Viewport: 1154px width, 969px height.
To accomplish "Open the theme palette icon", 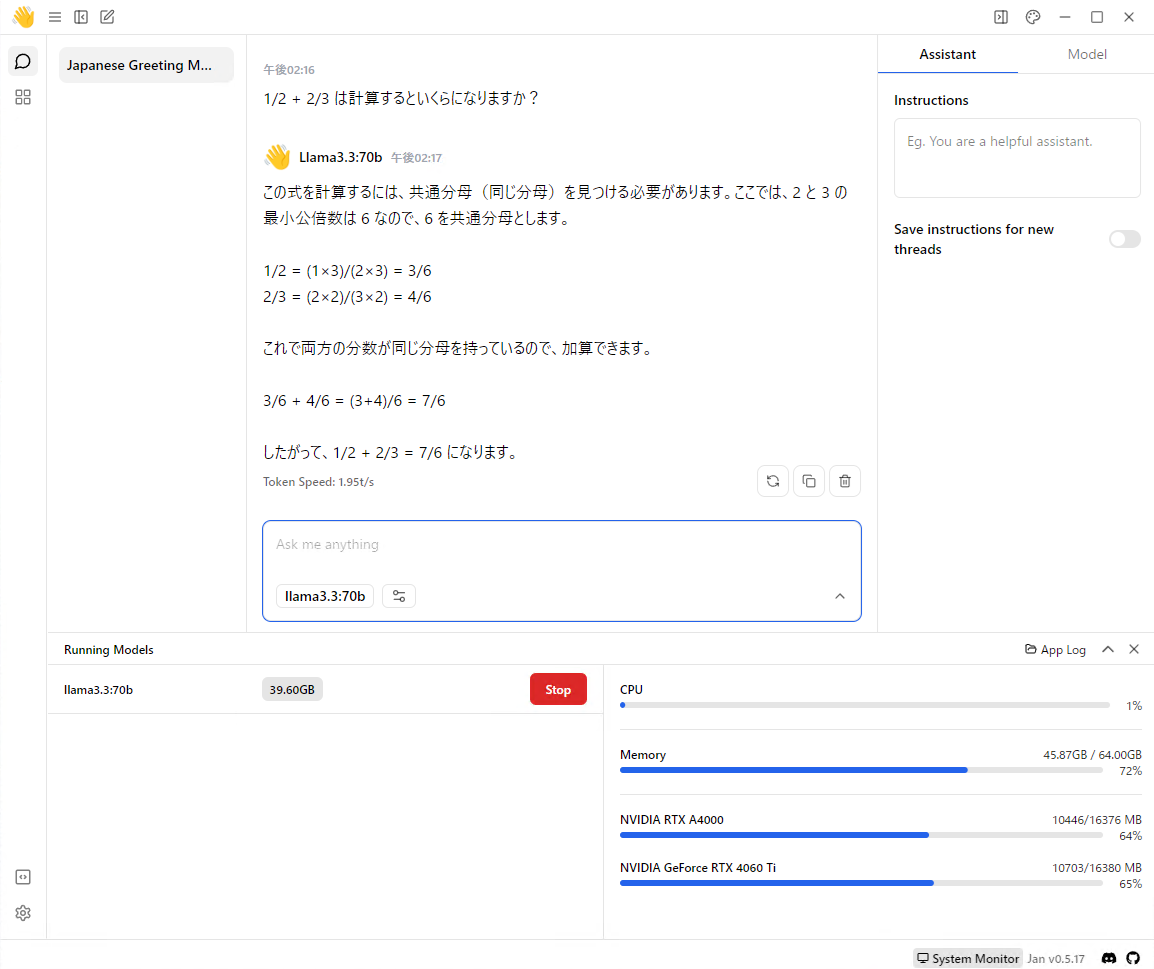I will [x=1033, y=17].
